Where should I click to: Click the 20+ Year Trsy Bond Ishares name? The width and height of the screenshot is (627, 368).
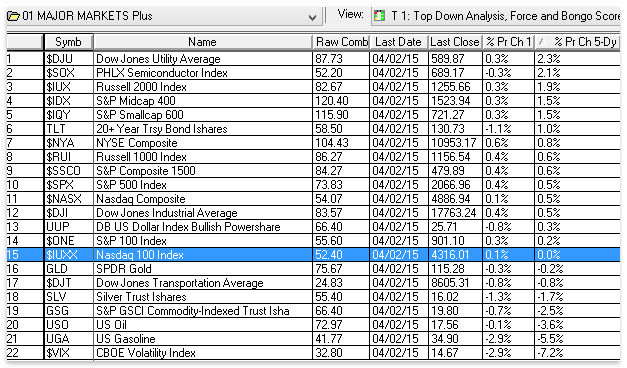tap(162, 129)
